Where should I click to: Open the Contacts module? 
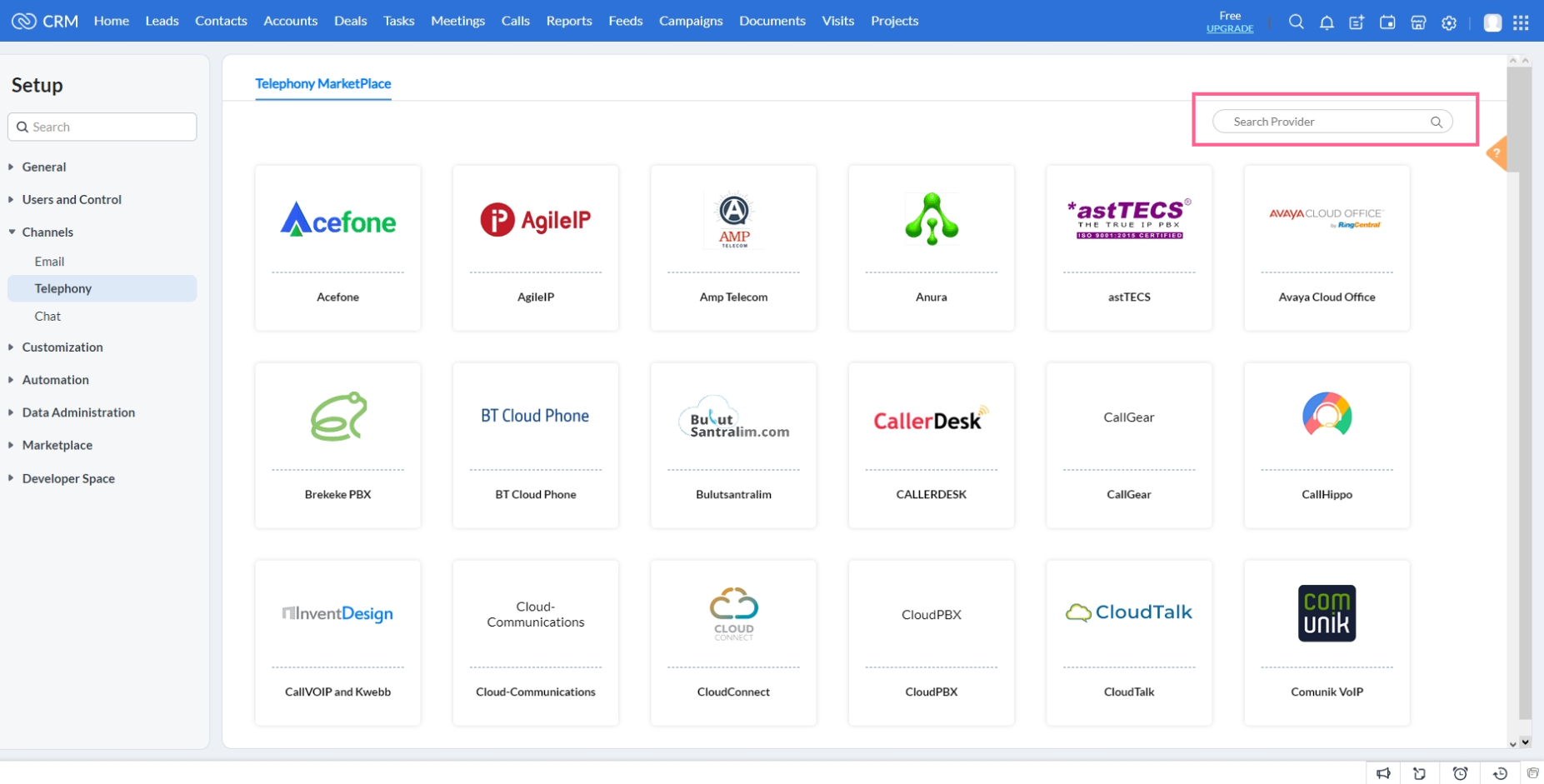(x=221, y=21)
